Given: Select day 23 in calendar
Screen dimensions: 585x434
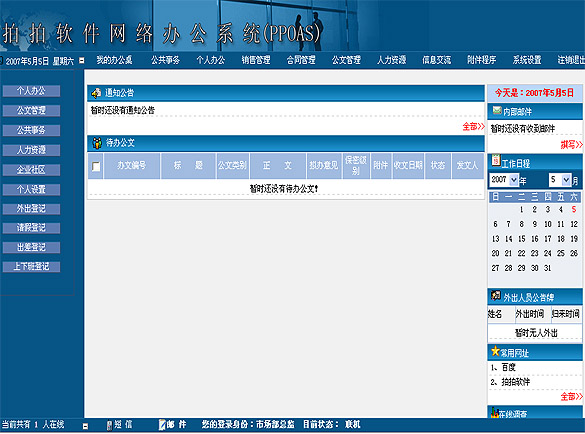Looking at the screenshot, I should 535,253.
